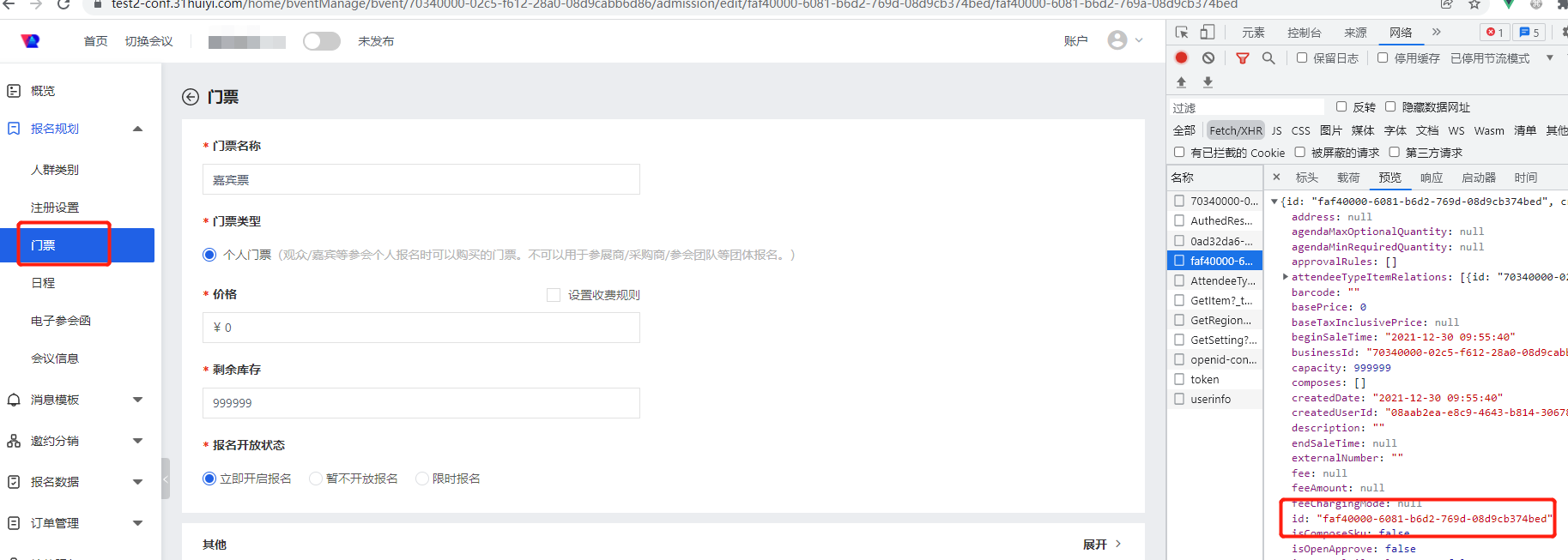Open network search magnifier
Image resolution: width=1568 pixels, height=560 pixels.
tap(1268, 57)
